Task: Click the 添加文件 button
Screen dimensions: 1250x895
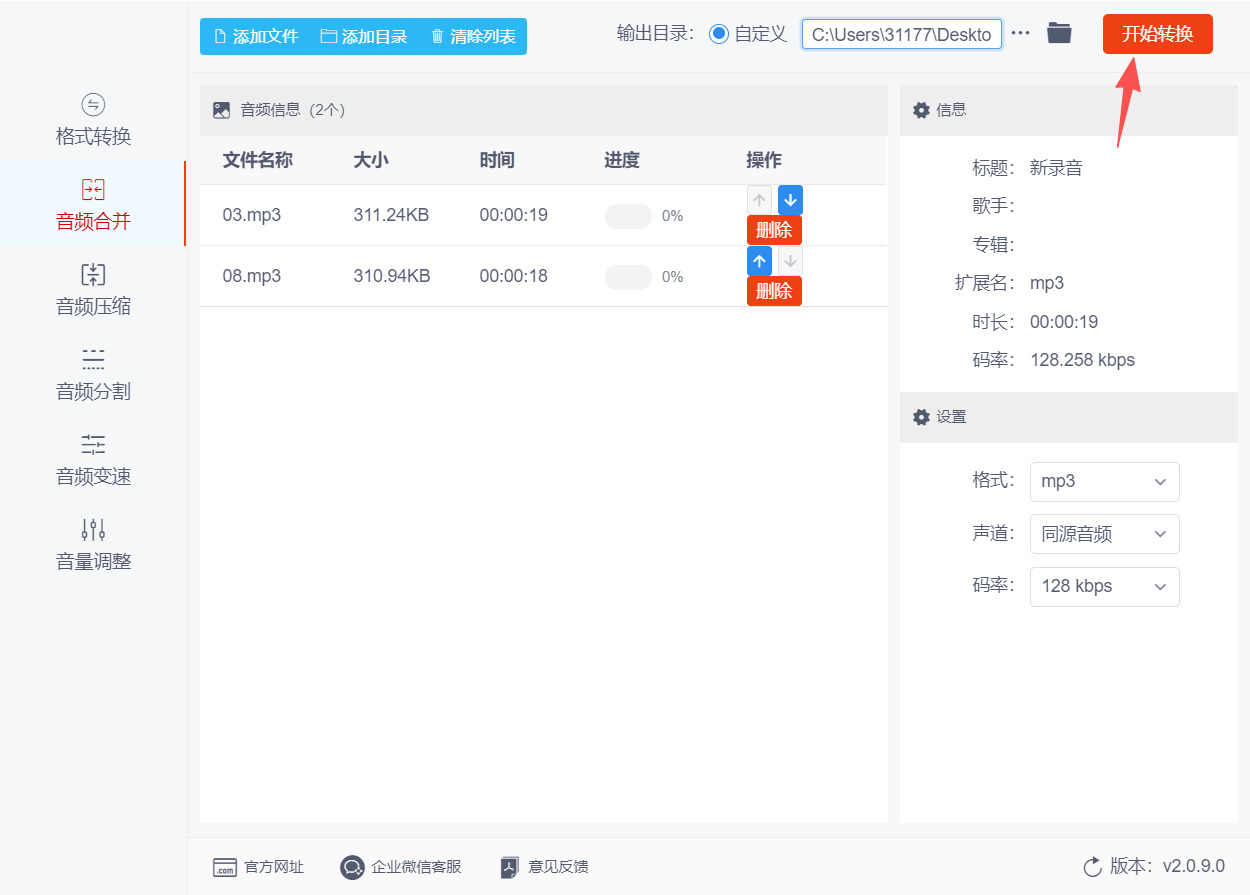Action: point(256,37)
